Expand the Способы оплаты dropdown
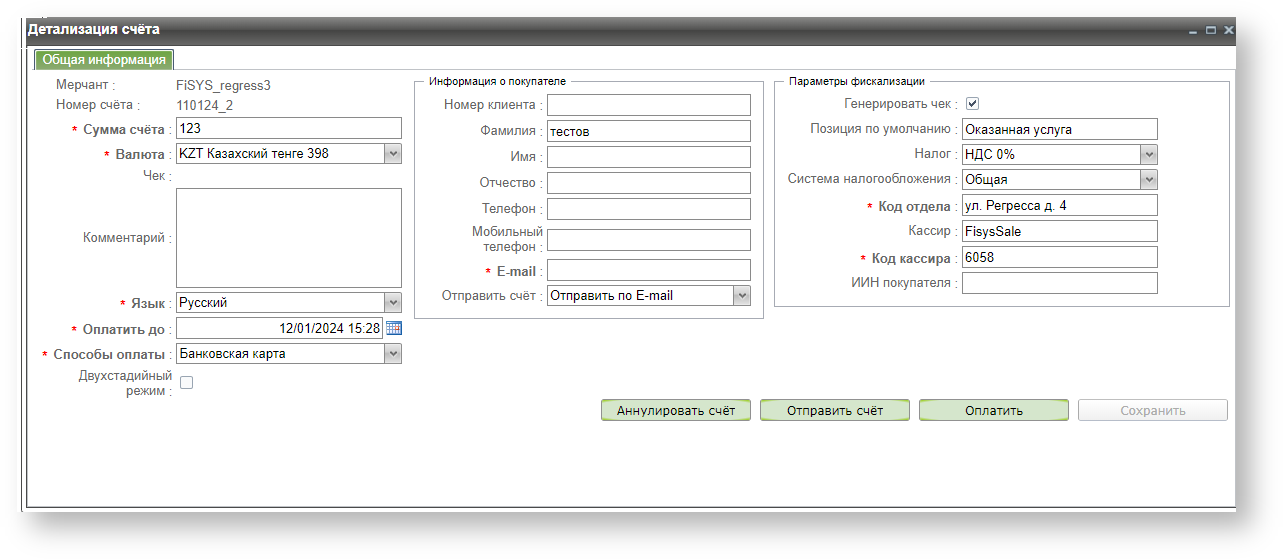 pos(393,353)
